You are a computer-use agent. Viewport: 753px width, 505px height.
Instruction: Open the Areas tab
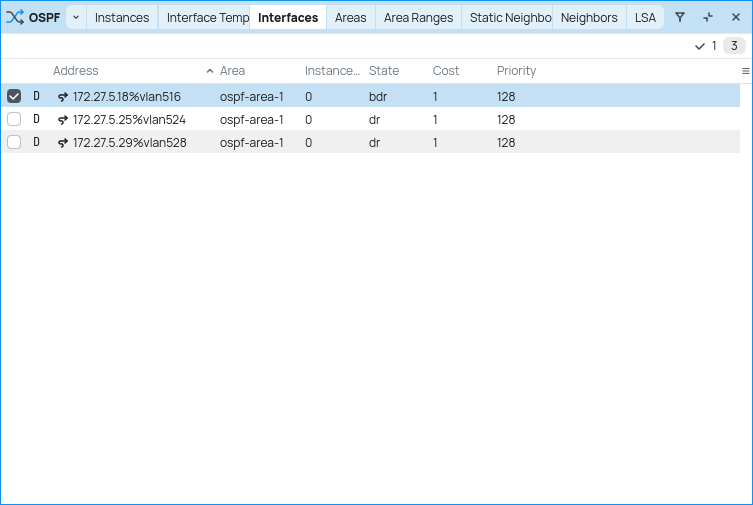click(x=351, y=17)
